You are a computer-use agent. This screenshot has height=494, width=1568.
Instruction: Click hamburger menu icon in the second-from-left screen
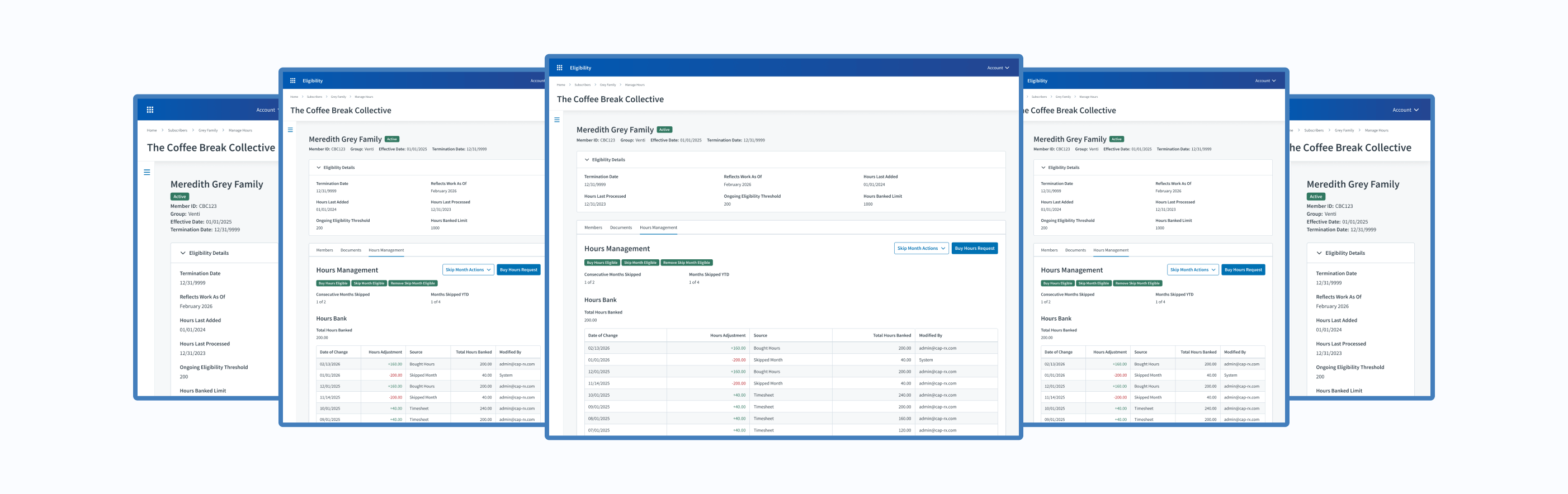(x=290, y=130)
